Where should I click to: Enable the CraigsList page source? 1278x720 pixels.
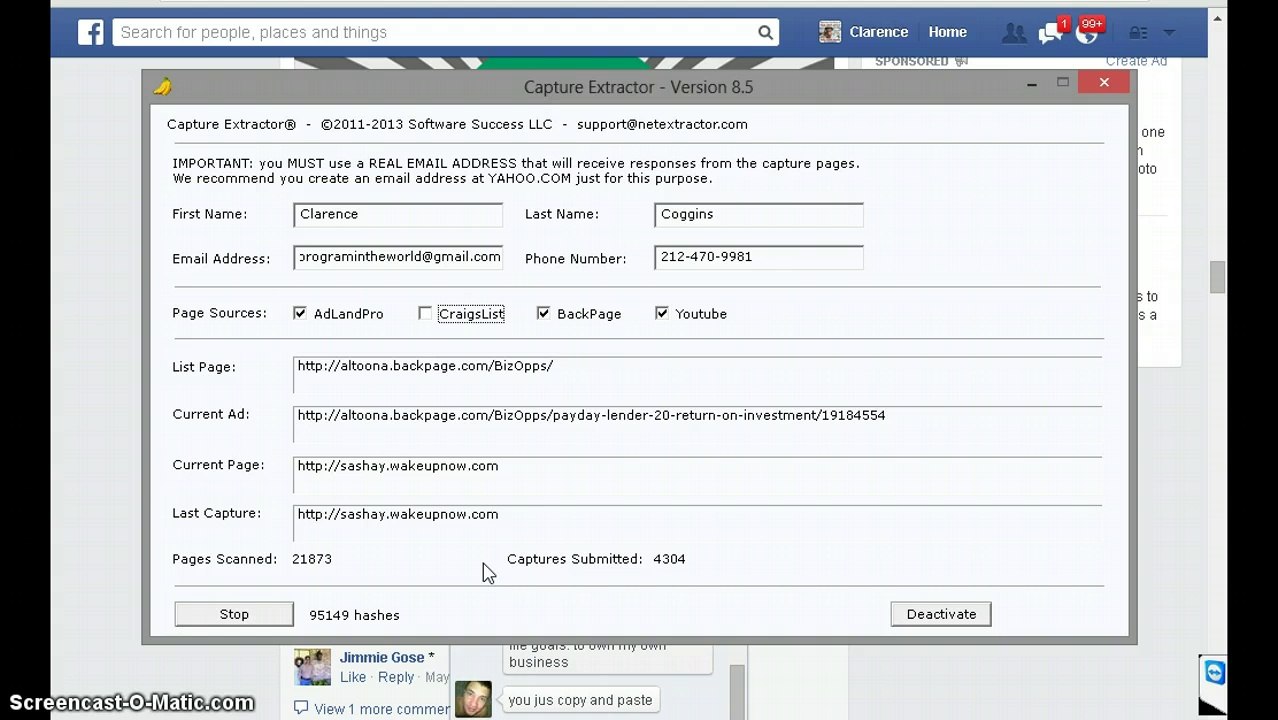(425, 313)
